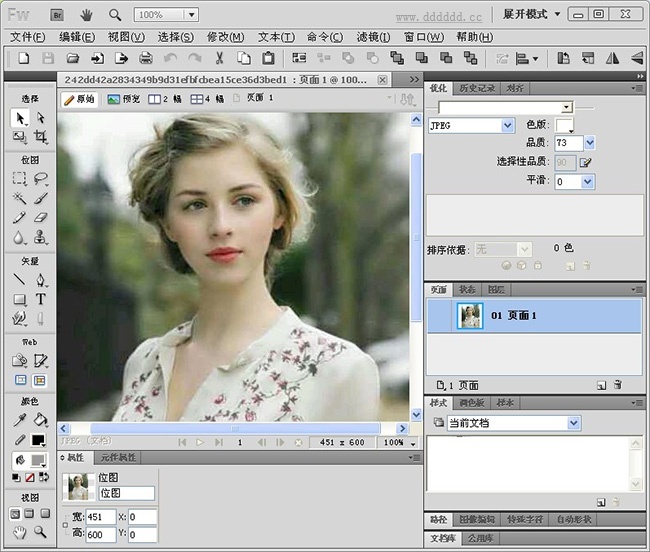Select the Blur tool

click(19, 237)
